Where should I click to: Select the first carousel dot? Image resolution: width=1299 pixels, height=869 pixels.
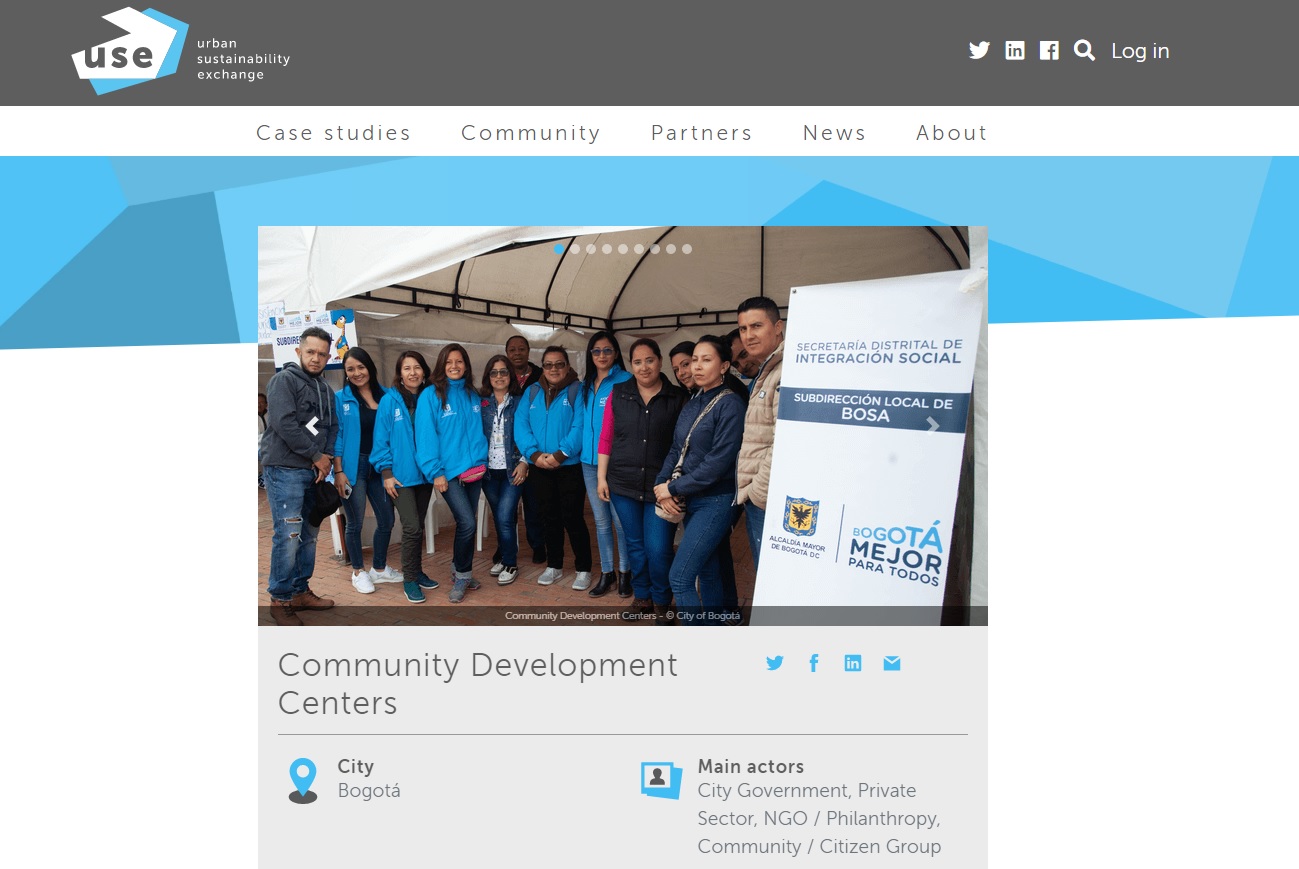[559, 249]
